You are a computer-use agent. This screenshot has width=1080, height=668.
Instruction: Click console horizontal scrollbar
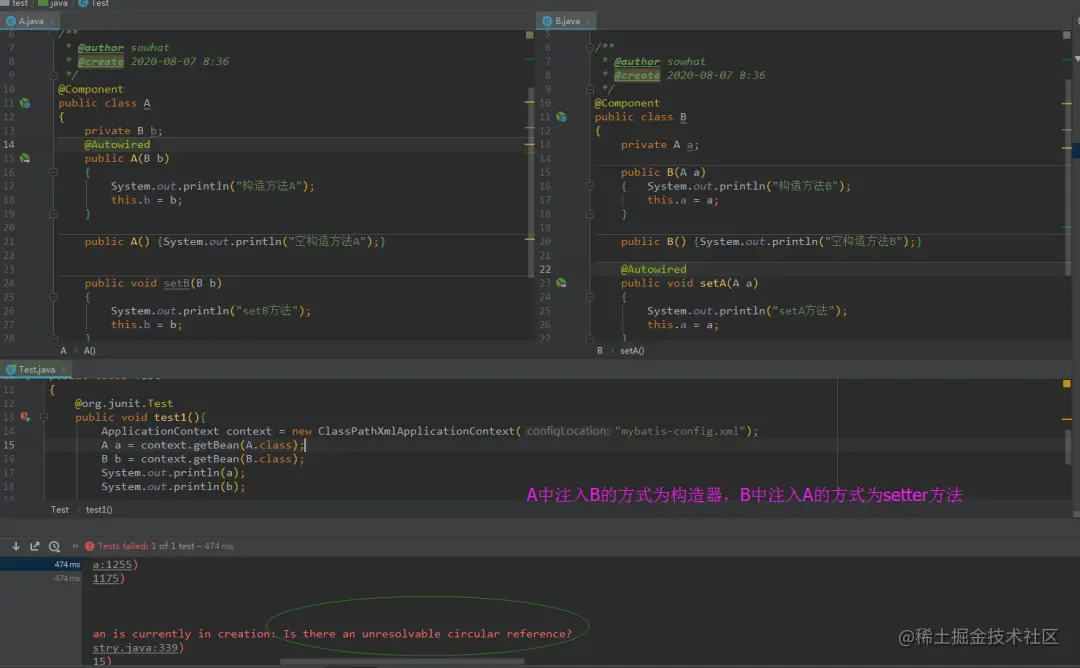tap(402, 662)
